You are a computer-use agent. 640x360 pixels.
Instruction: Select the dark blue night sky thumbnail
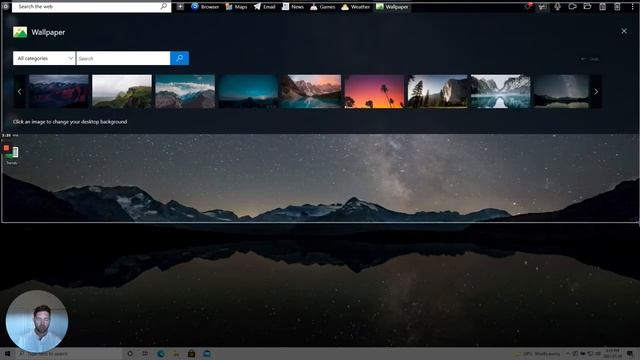[248, 91]
